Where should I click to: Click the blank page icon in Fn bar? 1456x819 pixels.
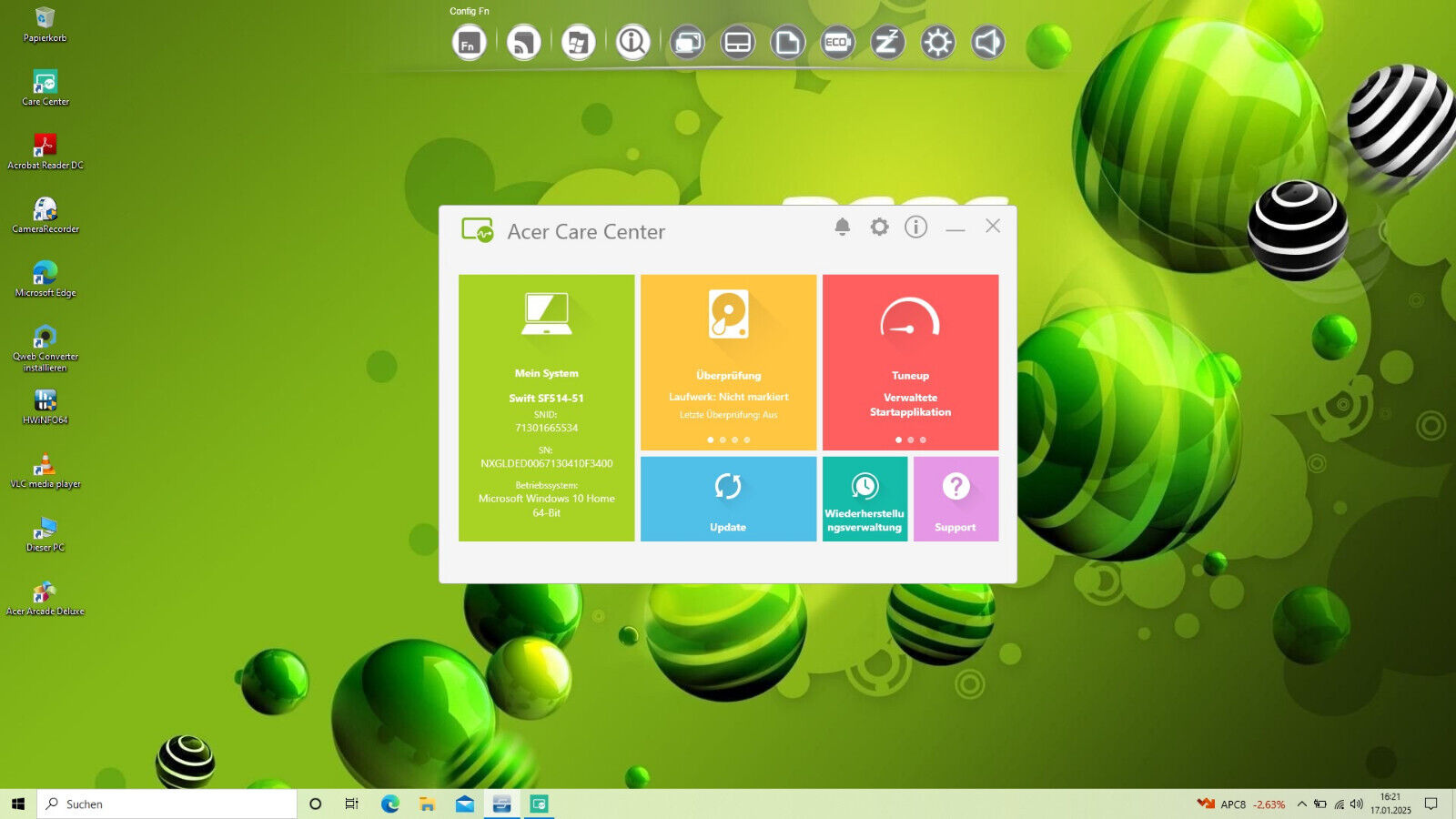(787, 43)
